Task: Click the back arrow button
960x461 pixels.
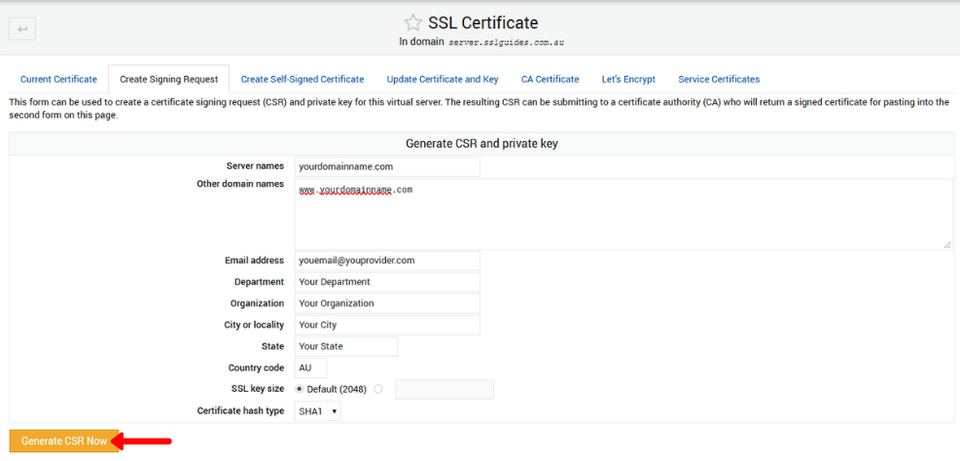Action: [x=22, y=30]
